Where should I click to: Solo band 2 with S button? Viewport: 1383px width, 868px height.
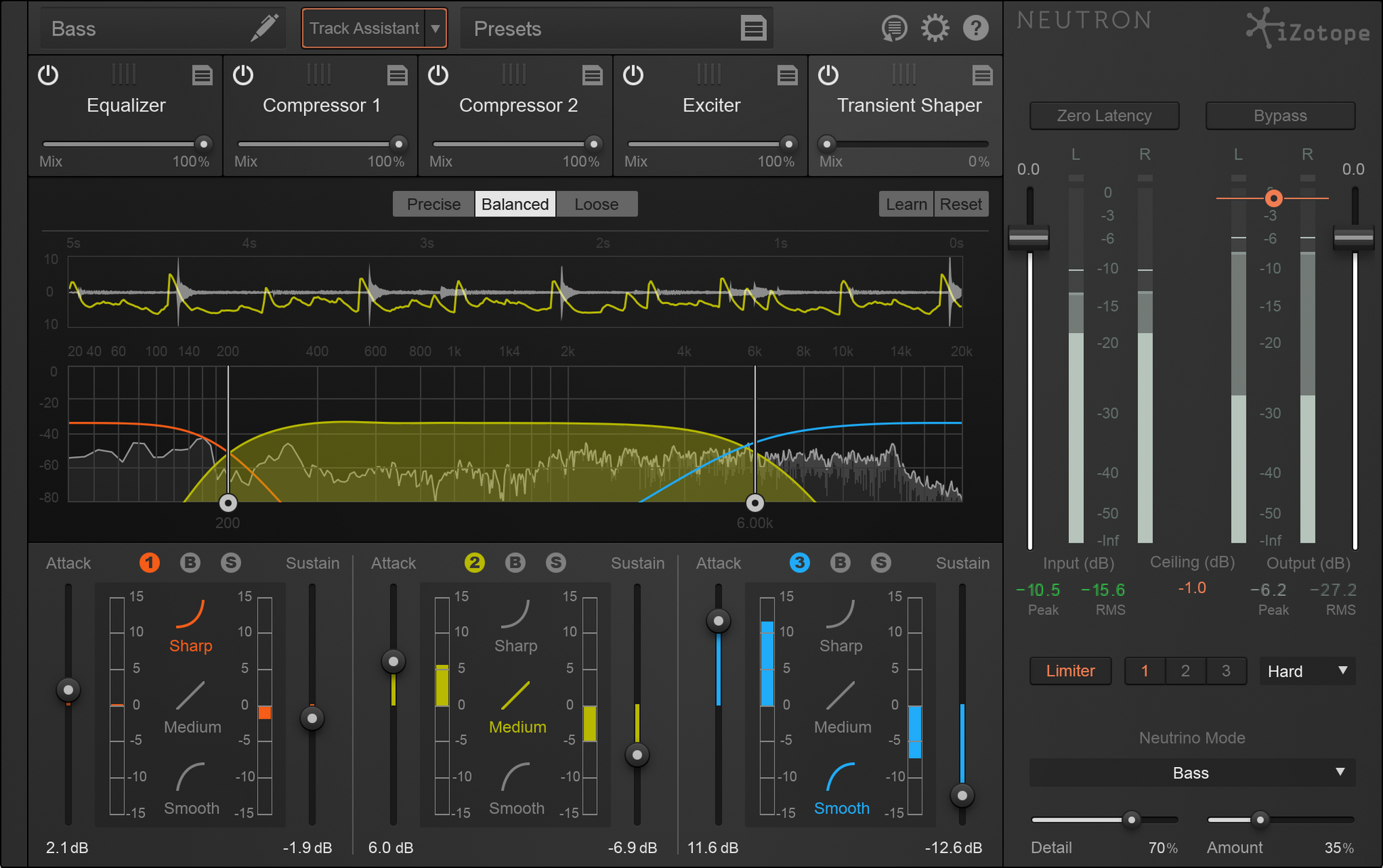(556, 563)
